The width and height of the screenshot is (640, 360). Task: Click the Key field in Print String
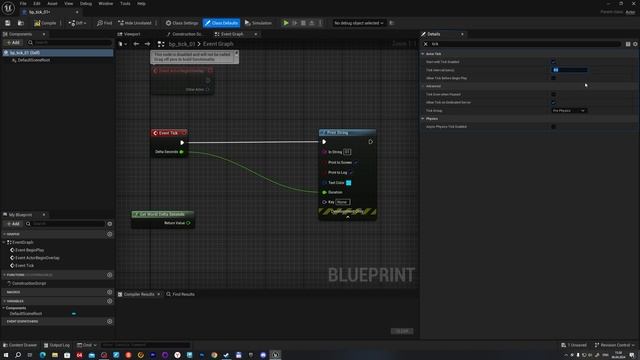343,202
